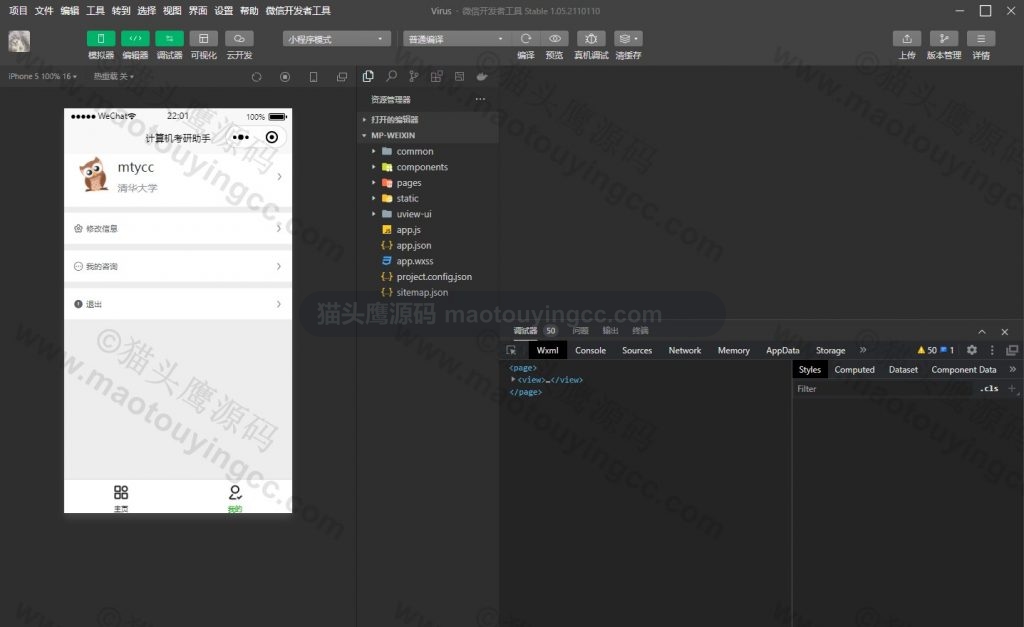Open the 工具 menu
Image resolution: width=1024 pixels, height=627 pixels.
95,10
